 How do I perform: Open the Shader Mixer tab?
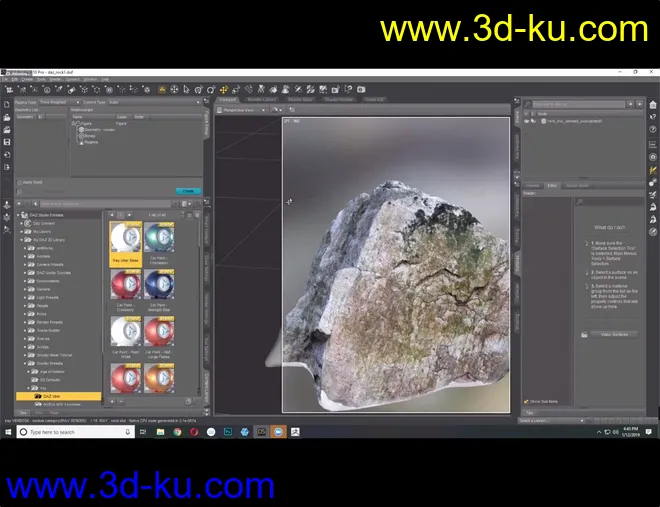tap(300, 100)
